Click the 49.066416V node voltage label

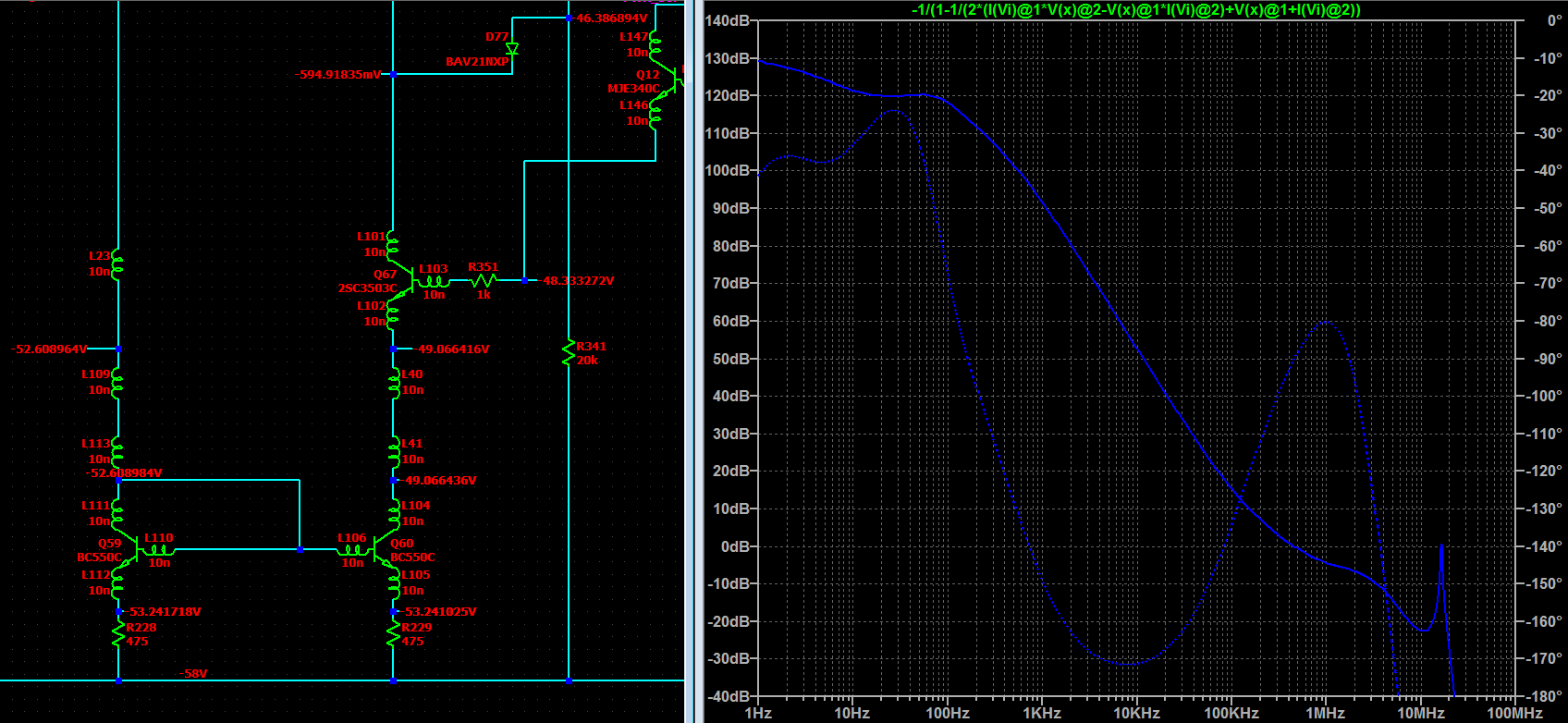453,349
